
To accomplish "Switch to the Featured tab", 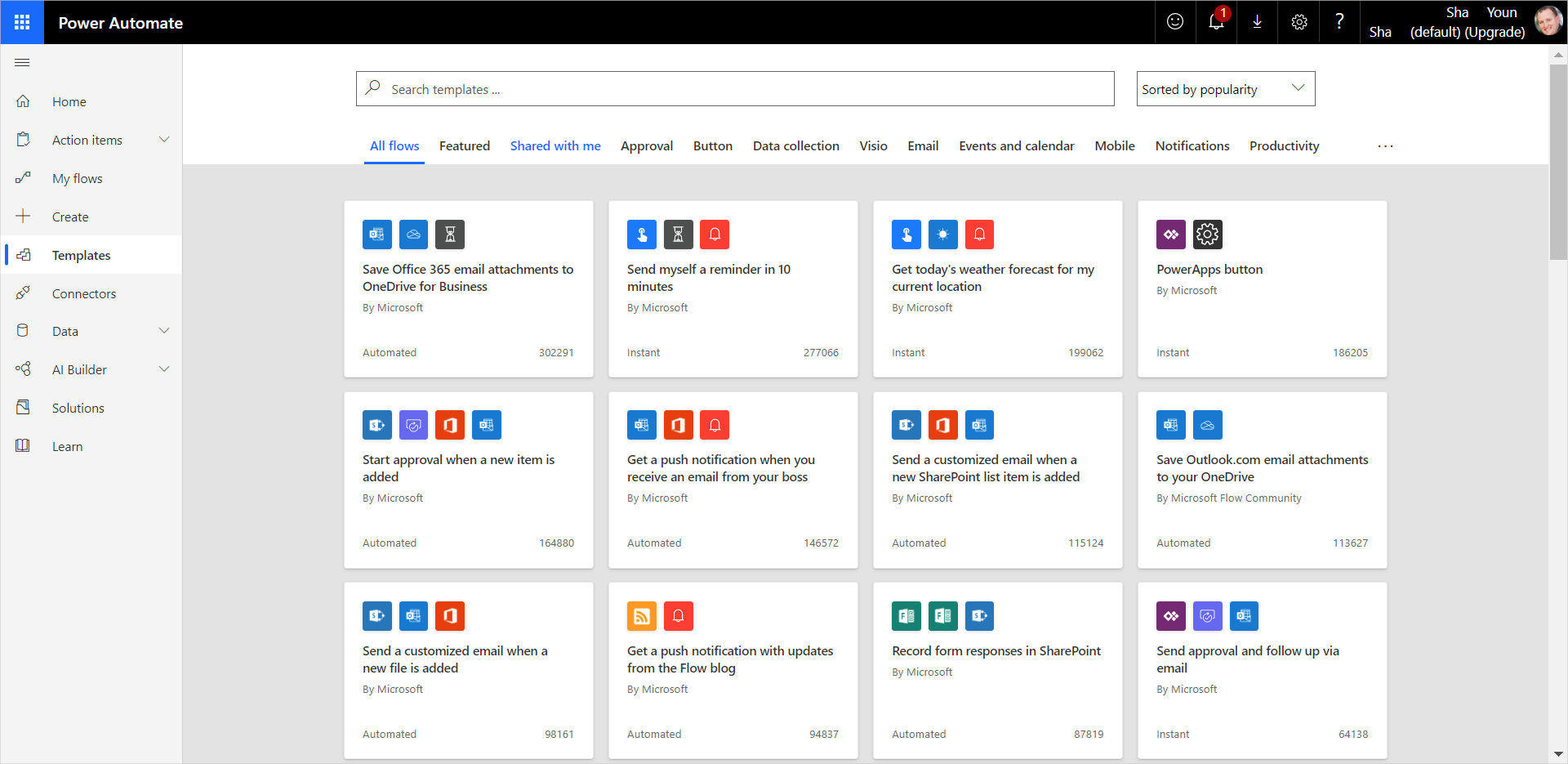I will click(465, 145).
